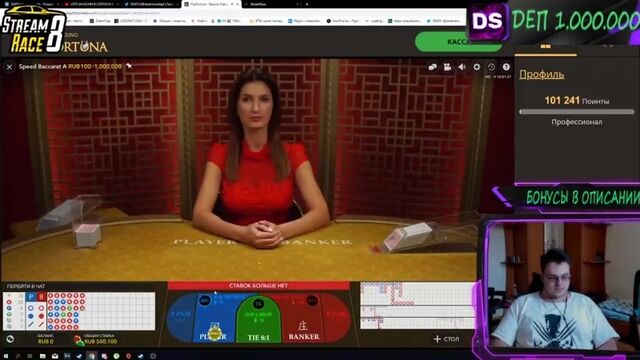The height and width of the screenshot is (360, 640).
Task: Click the lobby circle icon beside balance
Action: (10, 339)
